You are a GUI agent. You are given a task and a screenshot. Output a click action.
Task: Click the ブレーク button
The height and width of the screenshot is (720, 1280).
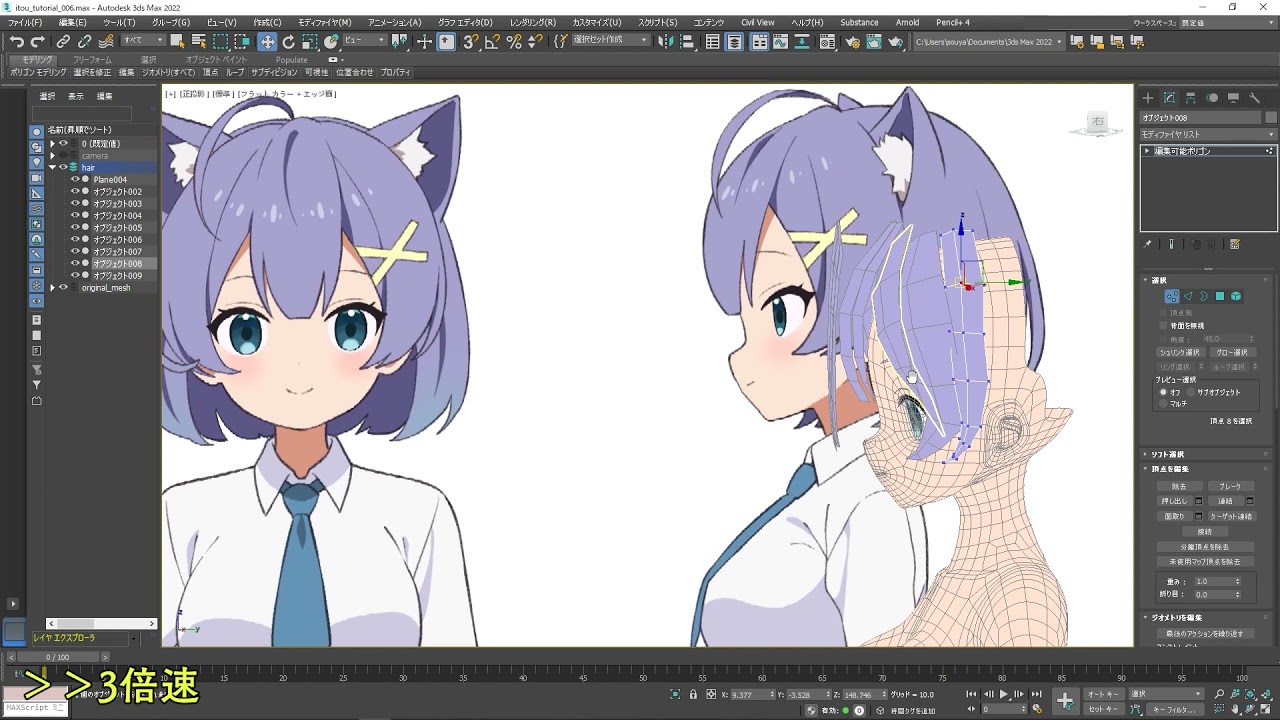point(1230,486)
